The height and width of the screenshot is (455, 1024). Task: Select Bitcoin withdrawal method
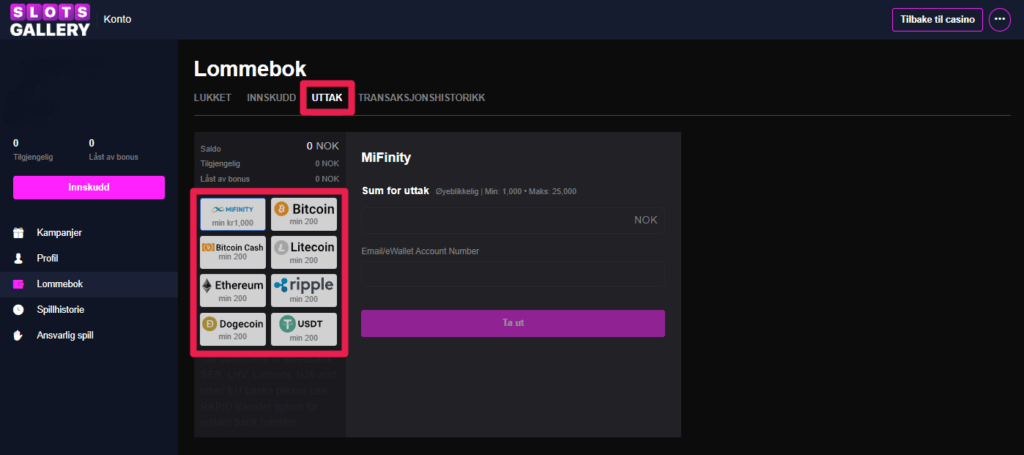click(304, 214)
